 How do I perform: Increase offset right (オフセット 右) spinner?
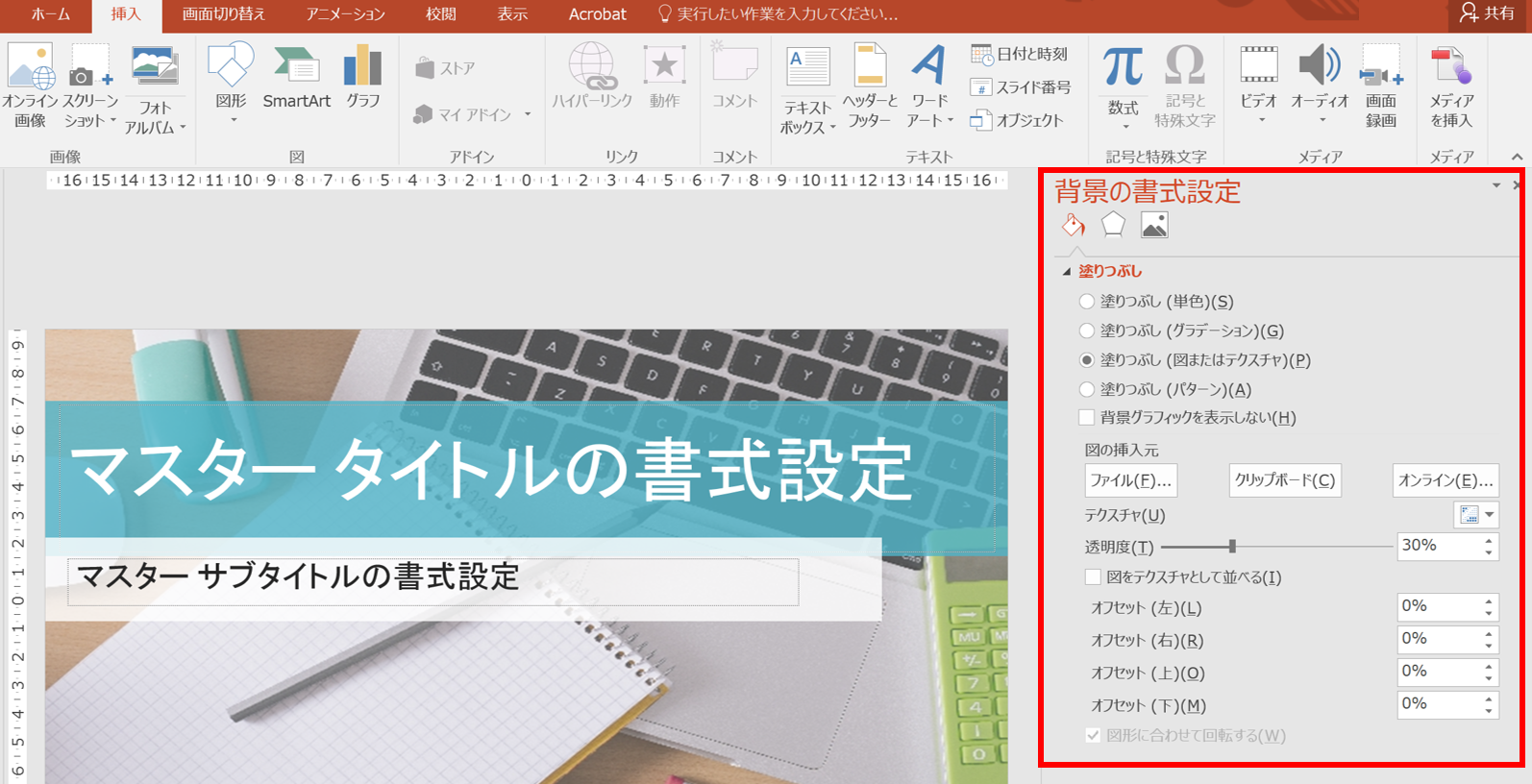(1489, 634)
